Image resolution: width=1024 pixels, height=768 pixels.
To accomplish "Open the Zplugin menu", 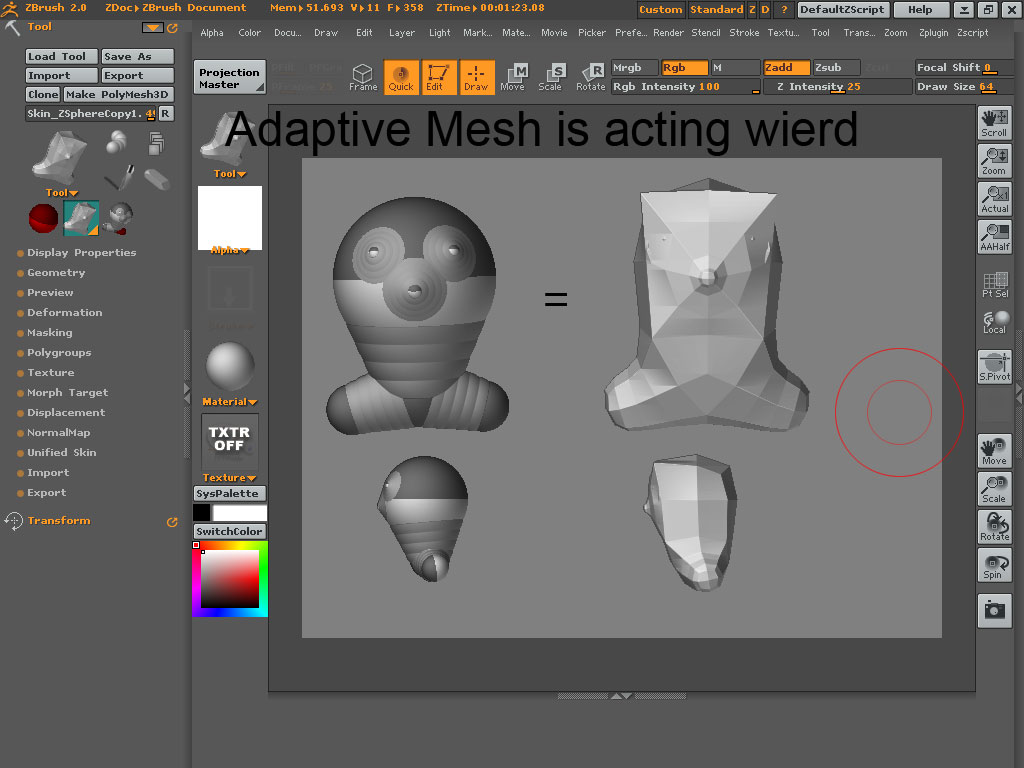I will tap(933, 33).
